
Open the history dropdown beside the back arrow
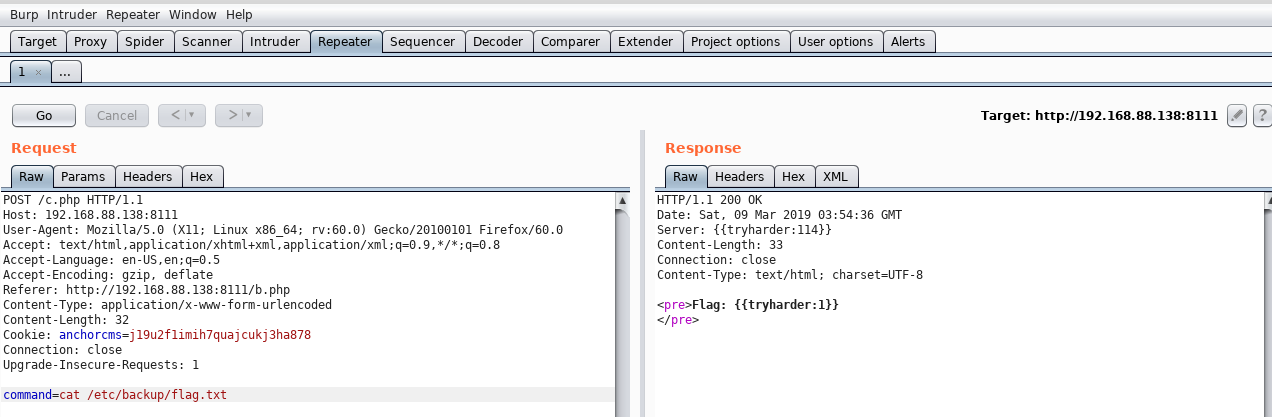(190, 115)
